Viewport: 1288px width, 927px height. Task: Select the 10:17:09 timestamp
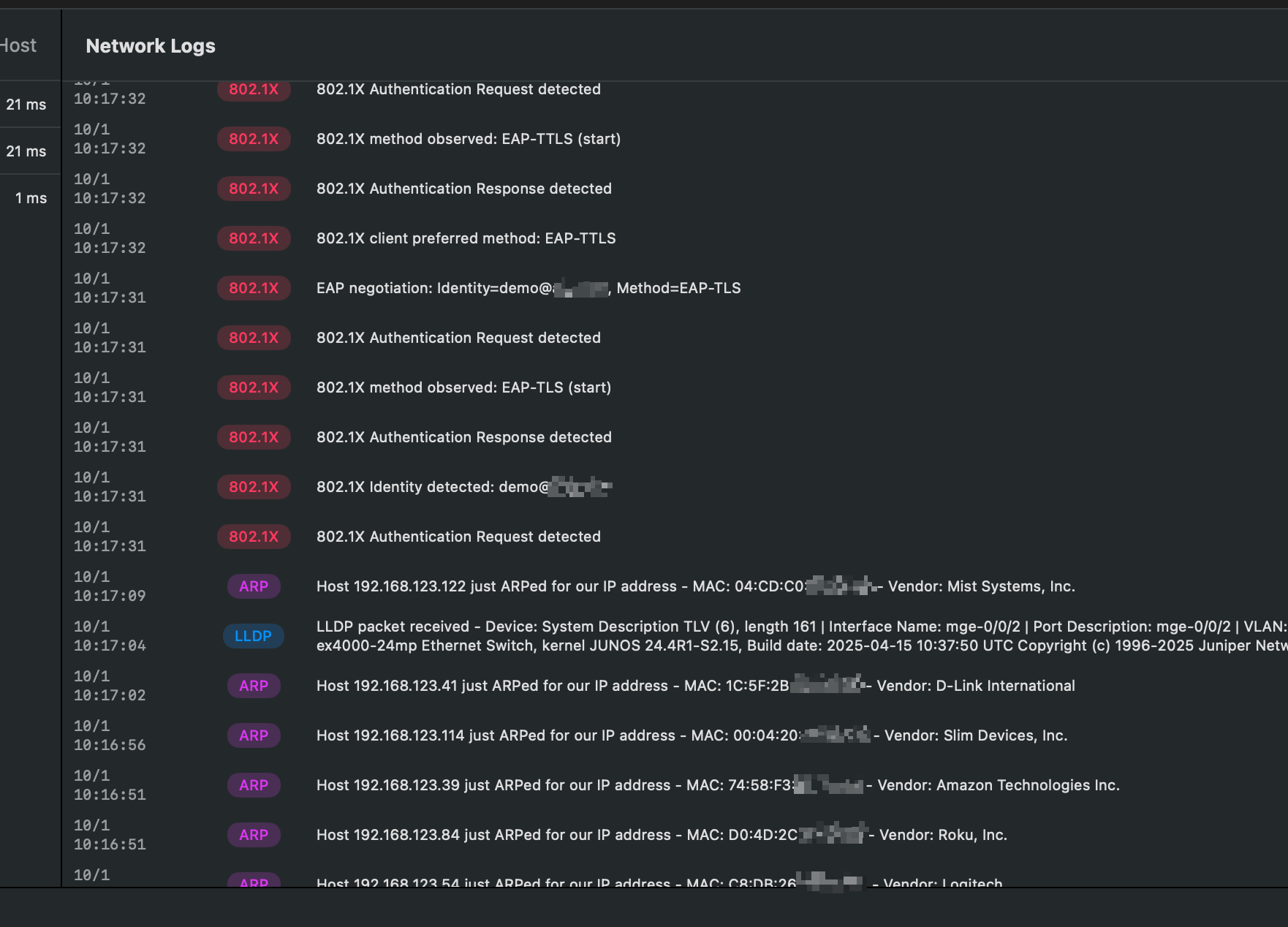(110, 596)
